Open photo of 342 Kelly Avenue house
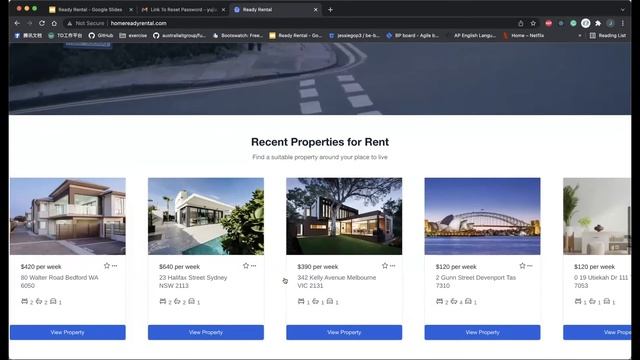Image resolution: width=640 pixels, height=360 pixels. pyautogui.click(x=344, y=216)
